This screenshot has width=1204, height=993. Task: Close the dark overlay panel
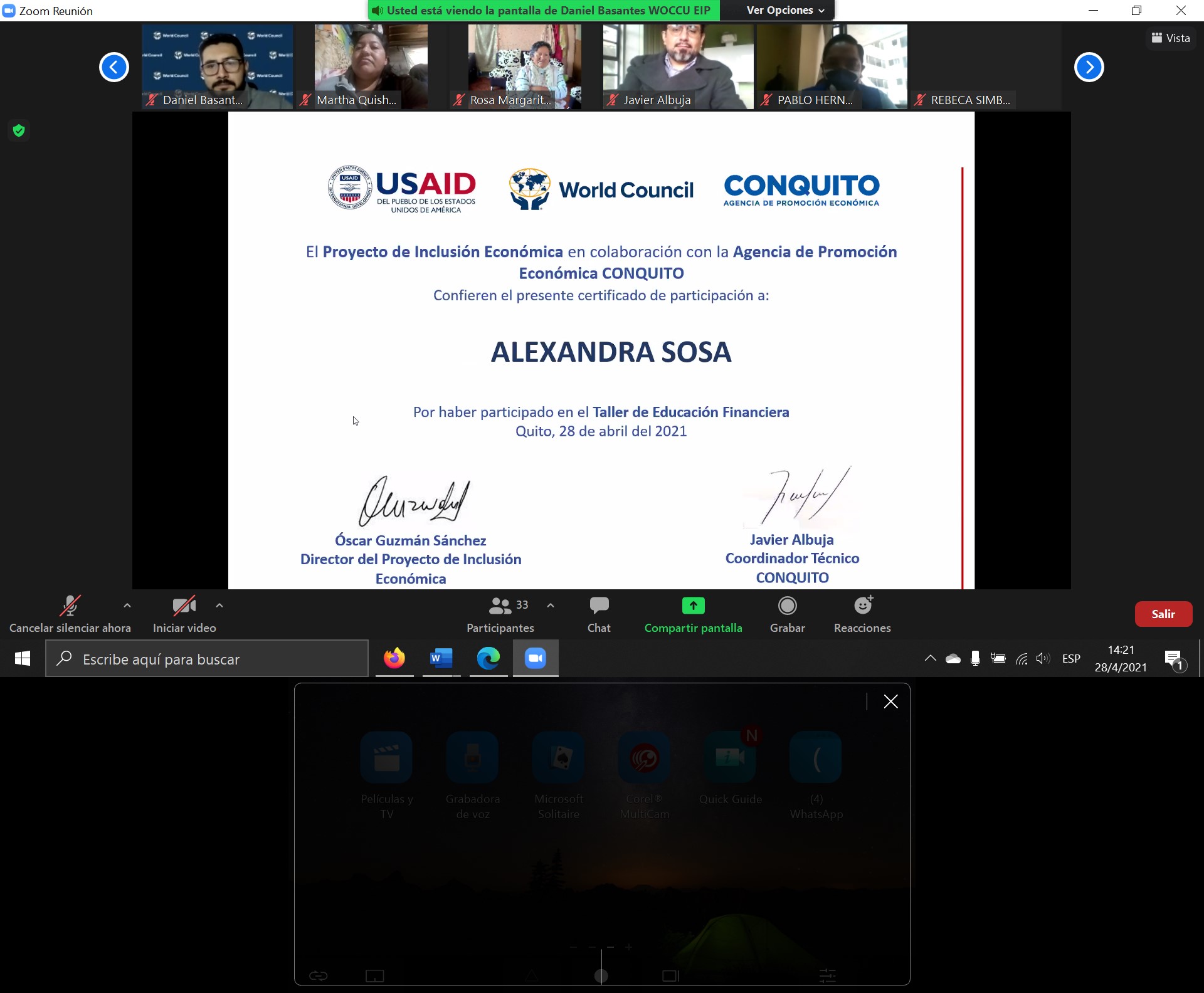(890, 701)
